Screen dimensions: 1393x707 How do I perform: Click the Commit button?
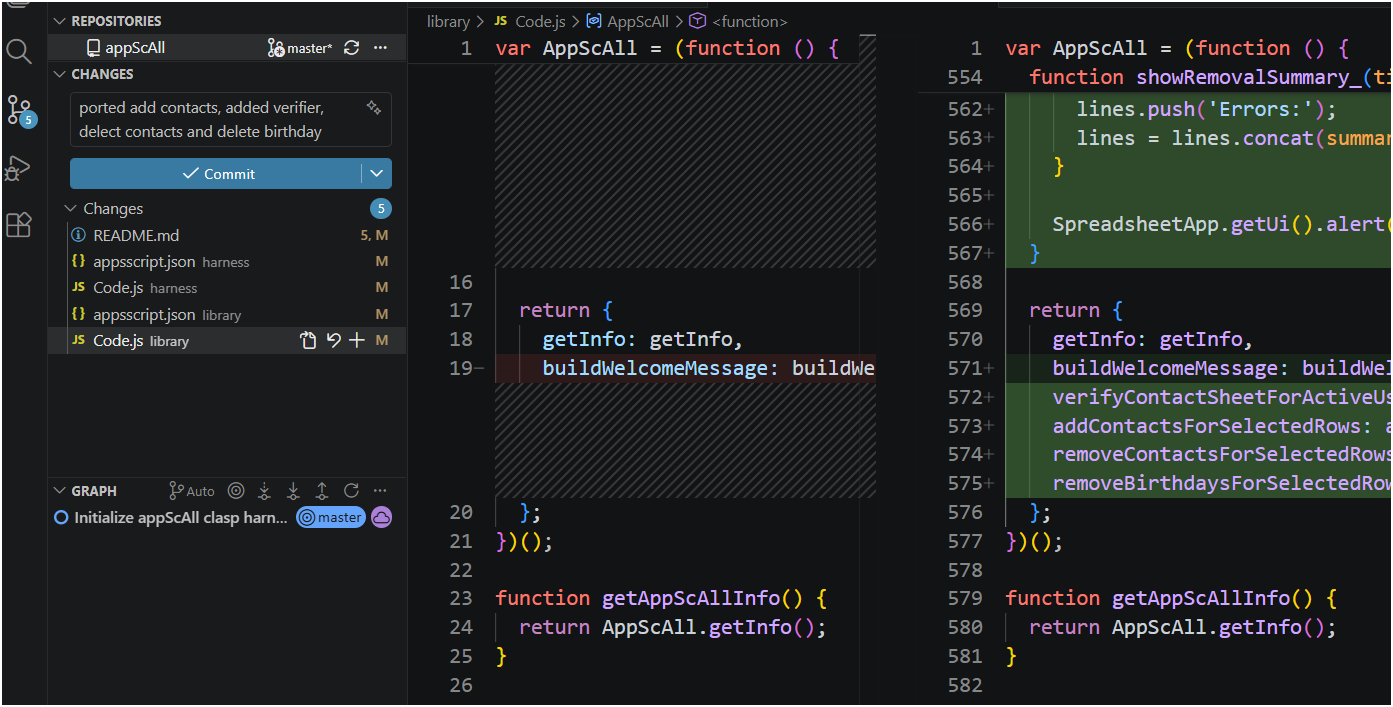[x=216, y=174]
